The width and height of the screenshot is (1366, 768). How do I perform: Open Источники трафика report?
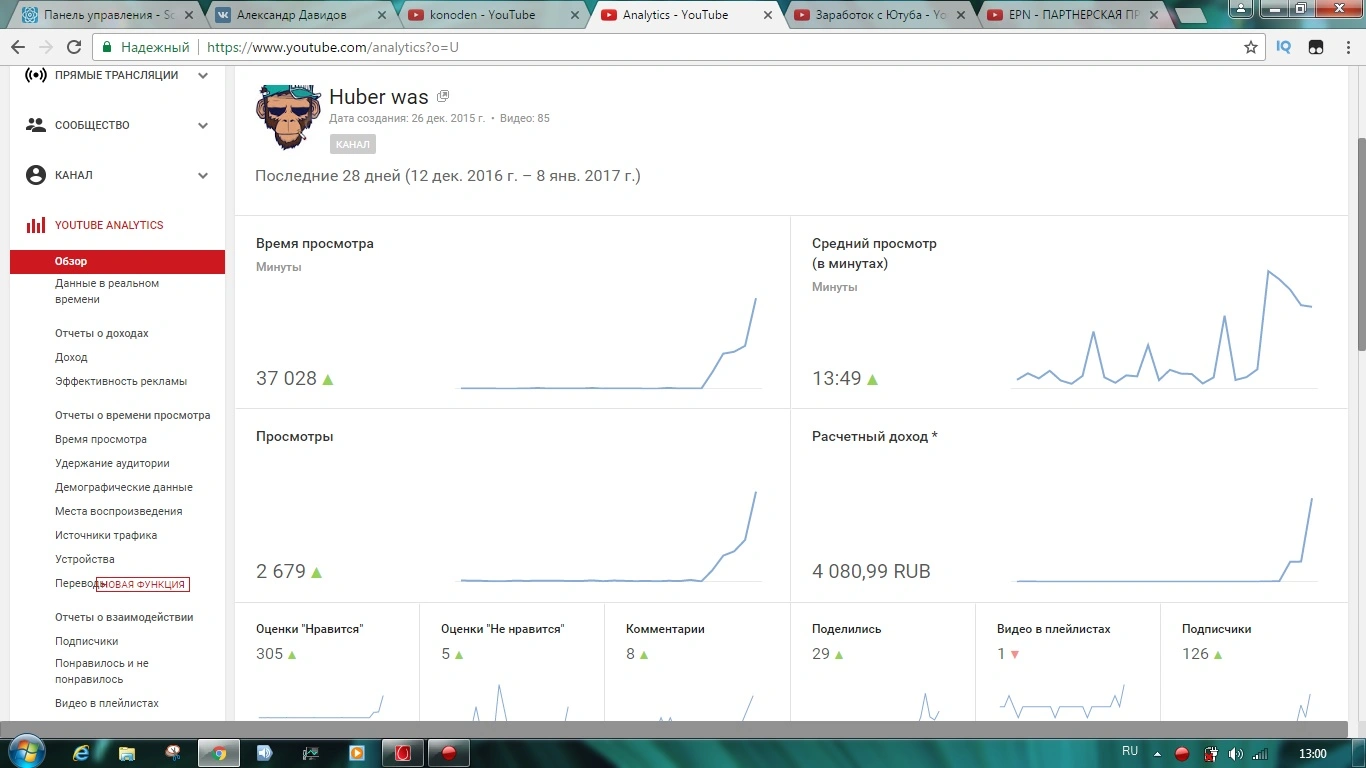pos(106,535)
